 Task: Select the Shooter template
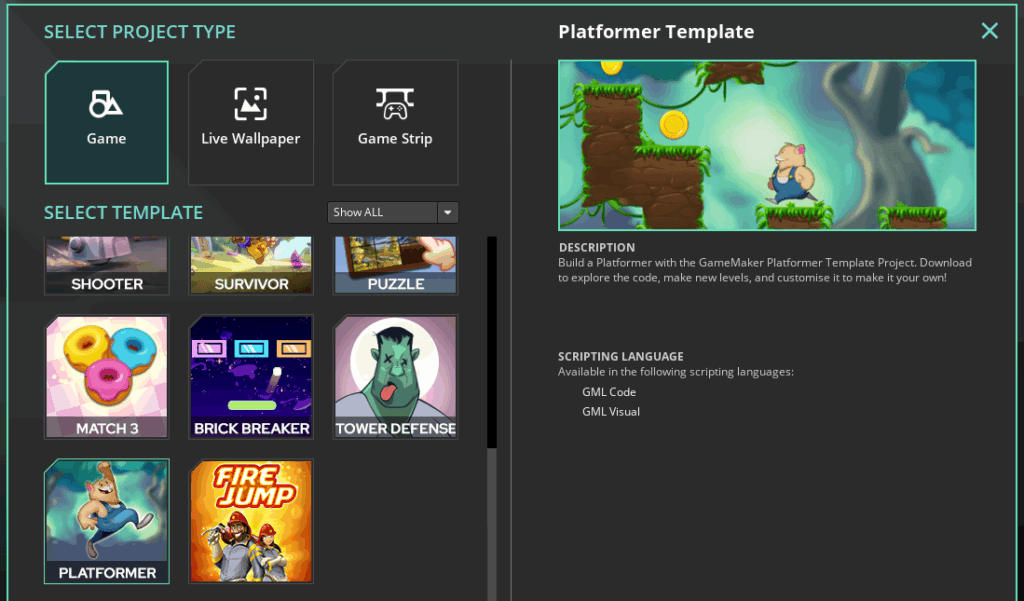pyautogui.click(x=107, y=266)
